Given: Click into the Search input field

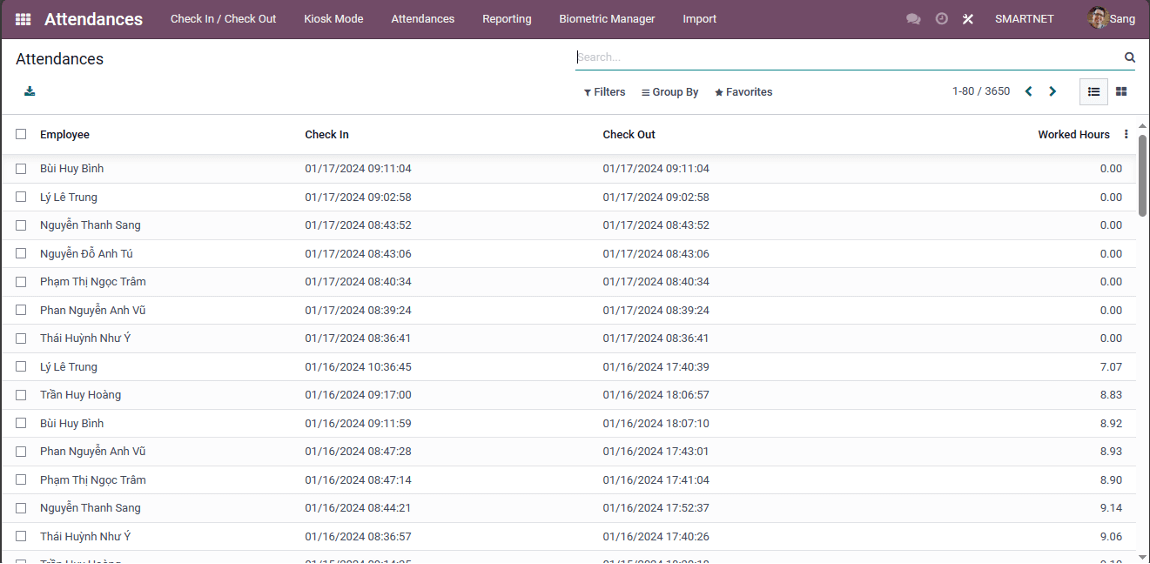Looking at the screenshot, I should coord(845,58).
